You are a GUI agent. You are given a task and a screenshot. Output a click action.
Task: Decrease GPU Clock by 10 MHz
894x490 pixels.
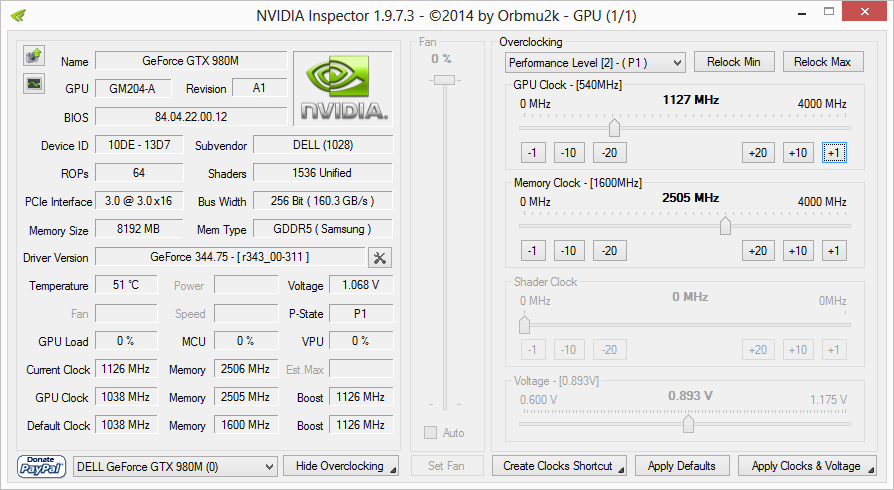pos(569,153)
